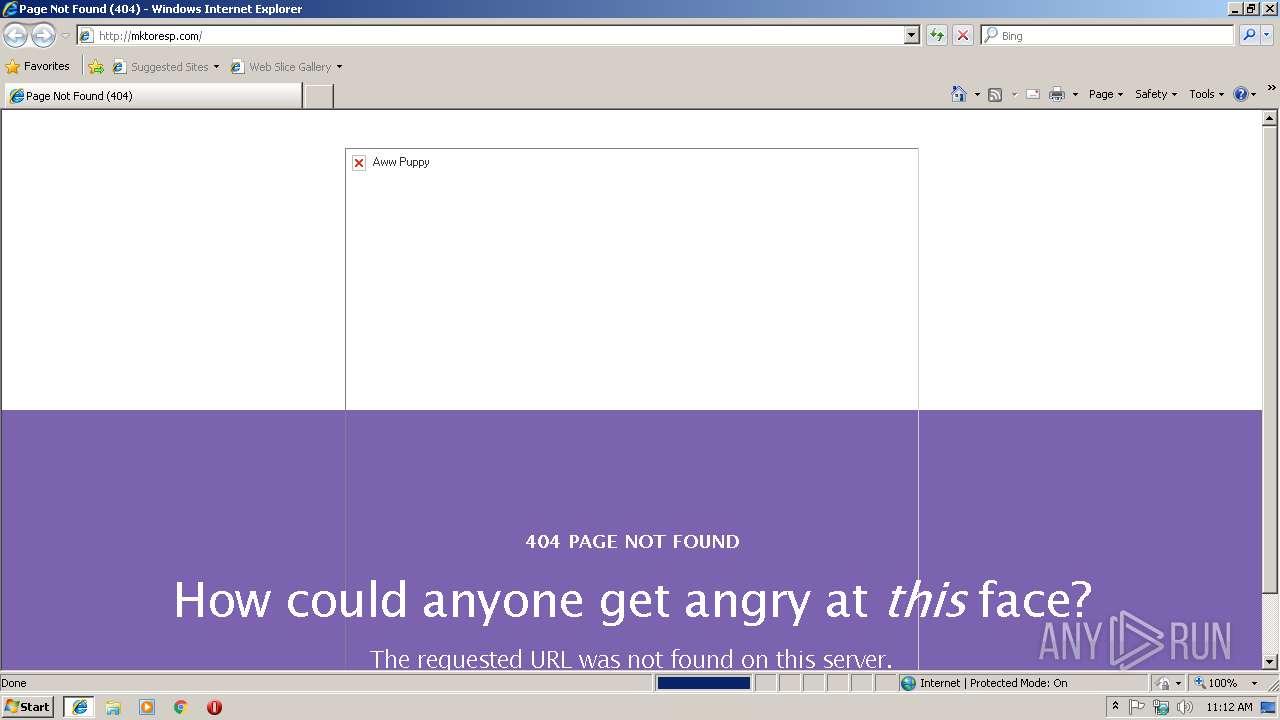1280x720 pixels.
Task: Click the search magnifier button
Action: click(x=1249, y=36)
